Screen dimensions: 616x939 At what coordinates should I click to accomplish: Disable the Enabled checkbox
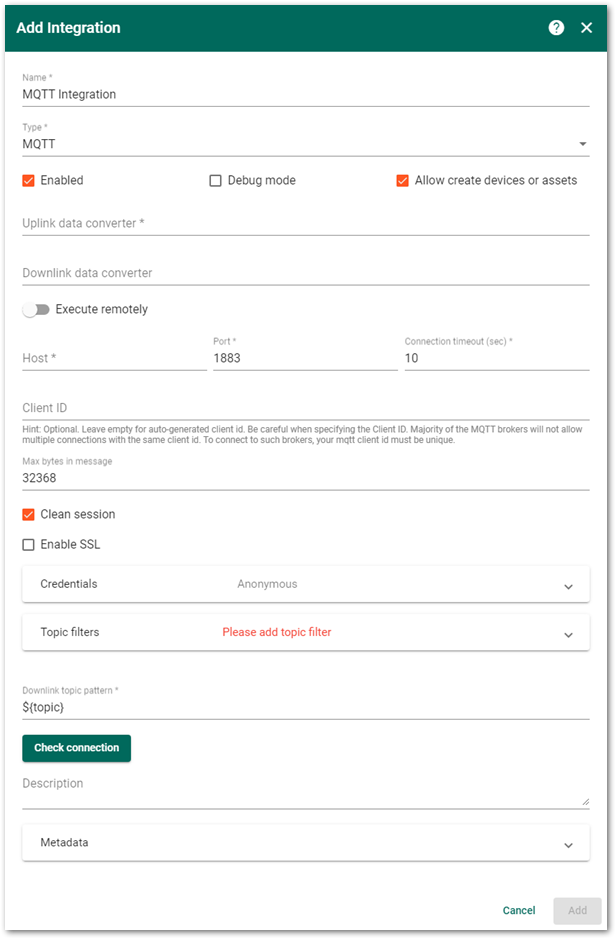[29, 180]
